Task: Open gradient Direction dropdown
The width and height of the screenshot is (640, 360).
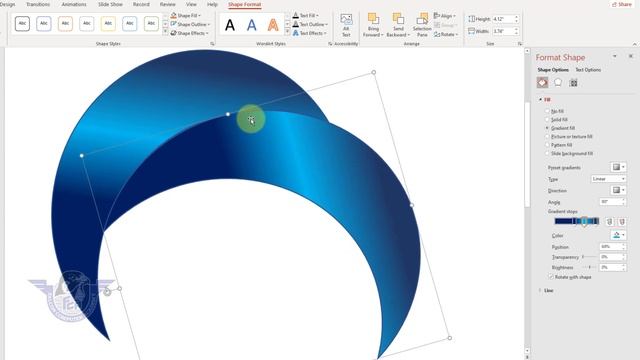Action: point(618,190)
